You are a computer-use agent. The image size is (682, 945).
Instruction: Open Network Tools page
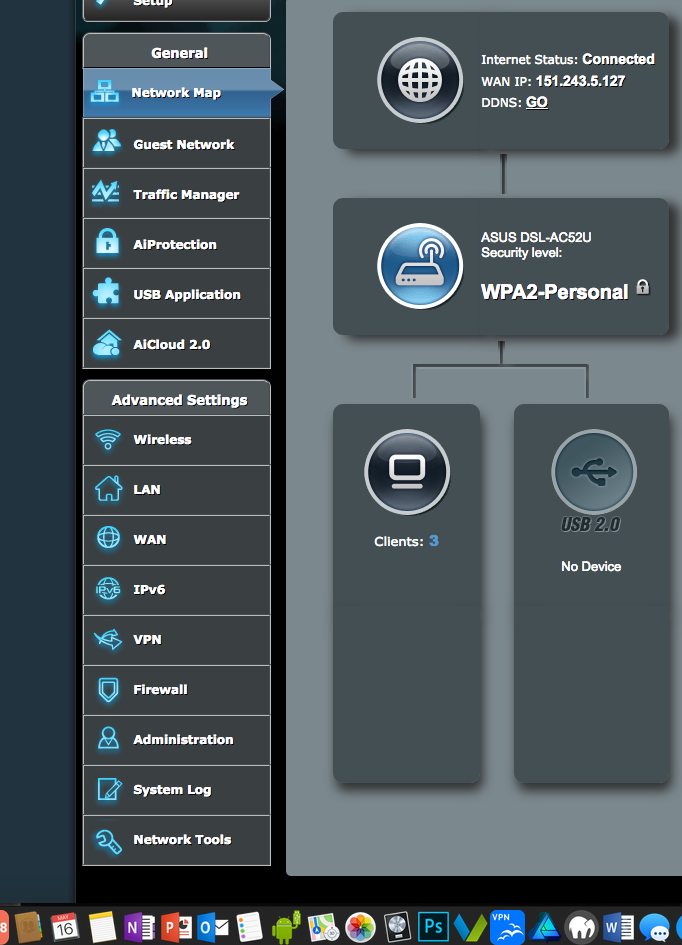177,840
